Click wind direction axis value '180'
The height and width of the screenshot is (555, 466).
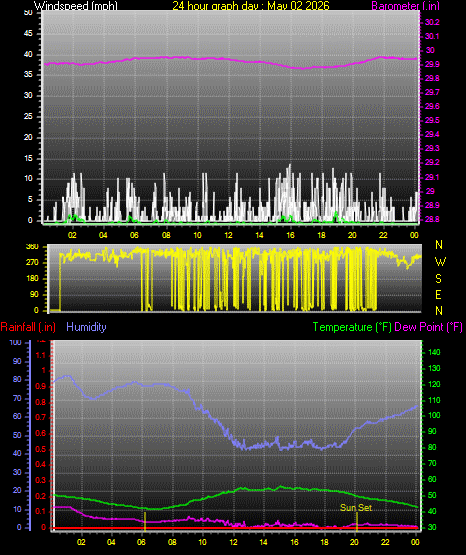click(32, 279)
